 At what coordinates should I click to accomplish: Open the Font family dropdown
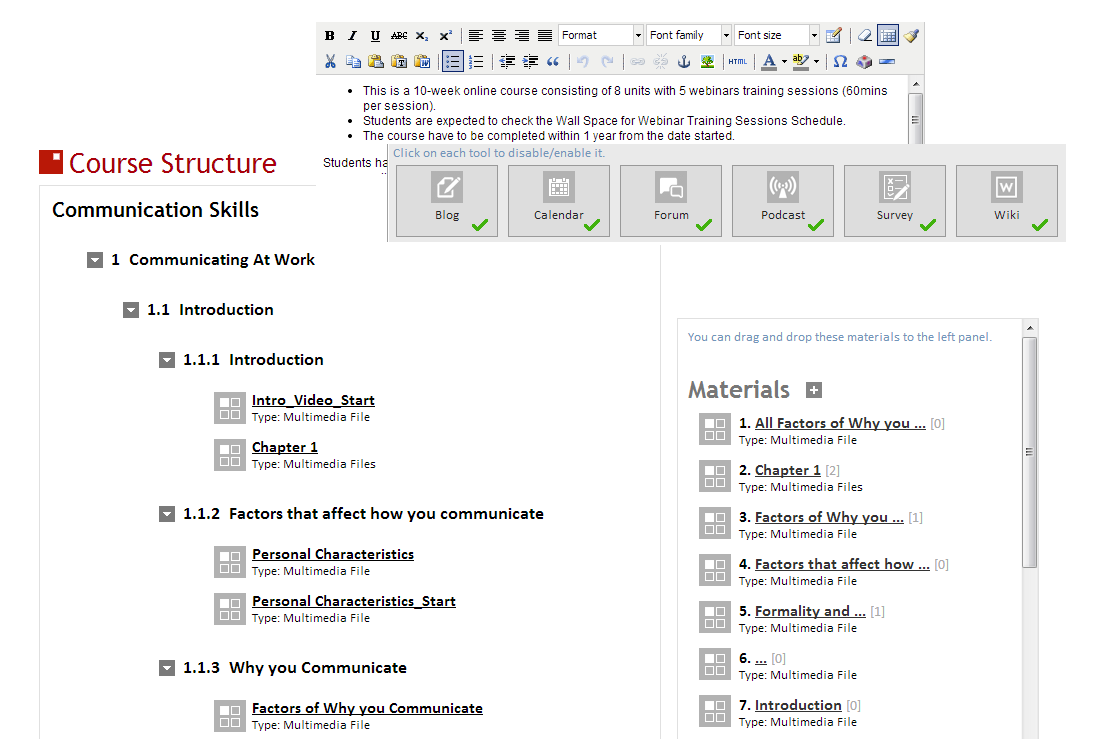click(689, 35)
